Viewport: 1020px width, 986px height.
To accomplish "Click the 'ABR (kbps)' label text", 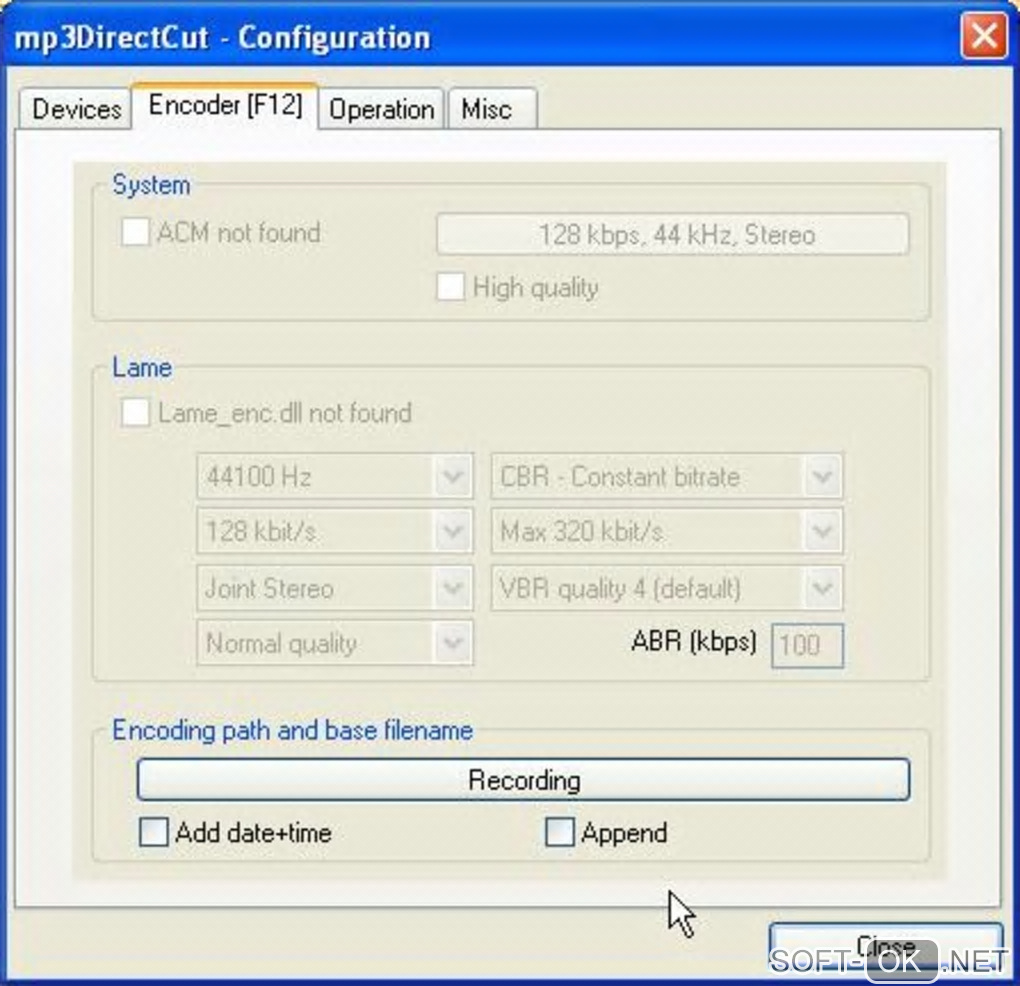I will click(x=693, y=642).
